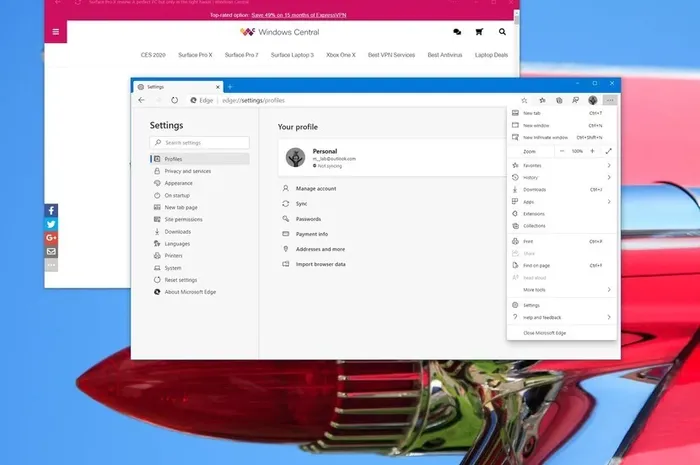Screen dimensions: 700x465
Task: Share via Google Plus side button
Action: tap(51, 238)
